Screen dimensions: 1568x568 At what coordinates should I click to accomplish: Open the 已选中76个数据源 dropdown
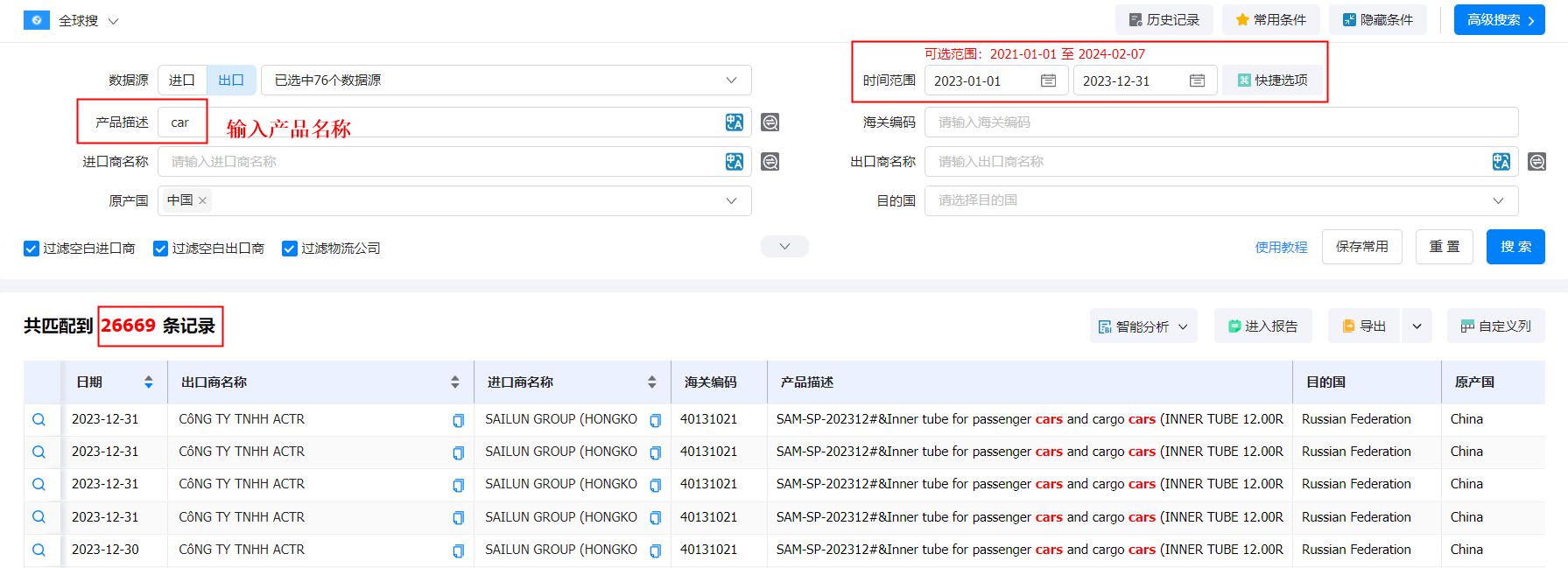point(506,81)
